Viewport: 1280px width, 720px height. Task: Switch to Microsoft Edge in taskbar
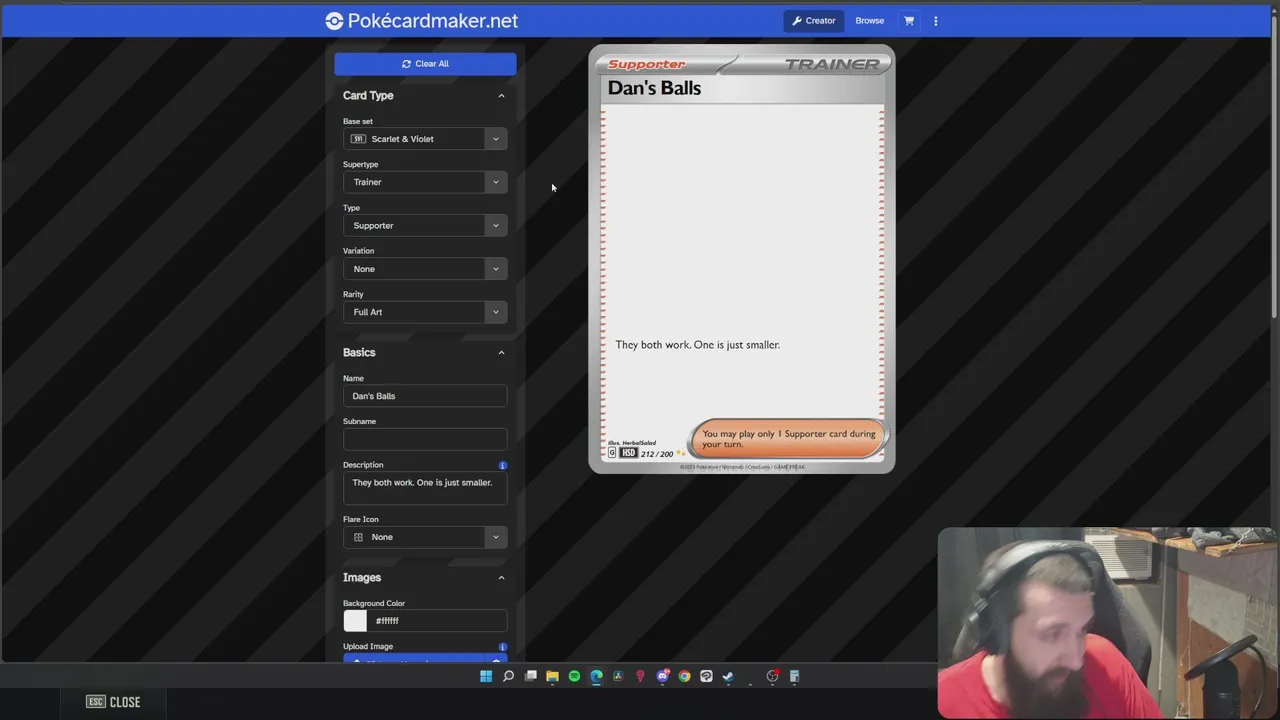pyautogui.click(x=596, y=677)
